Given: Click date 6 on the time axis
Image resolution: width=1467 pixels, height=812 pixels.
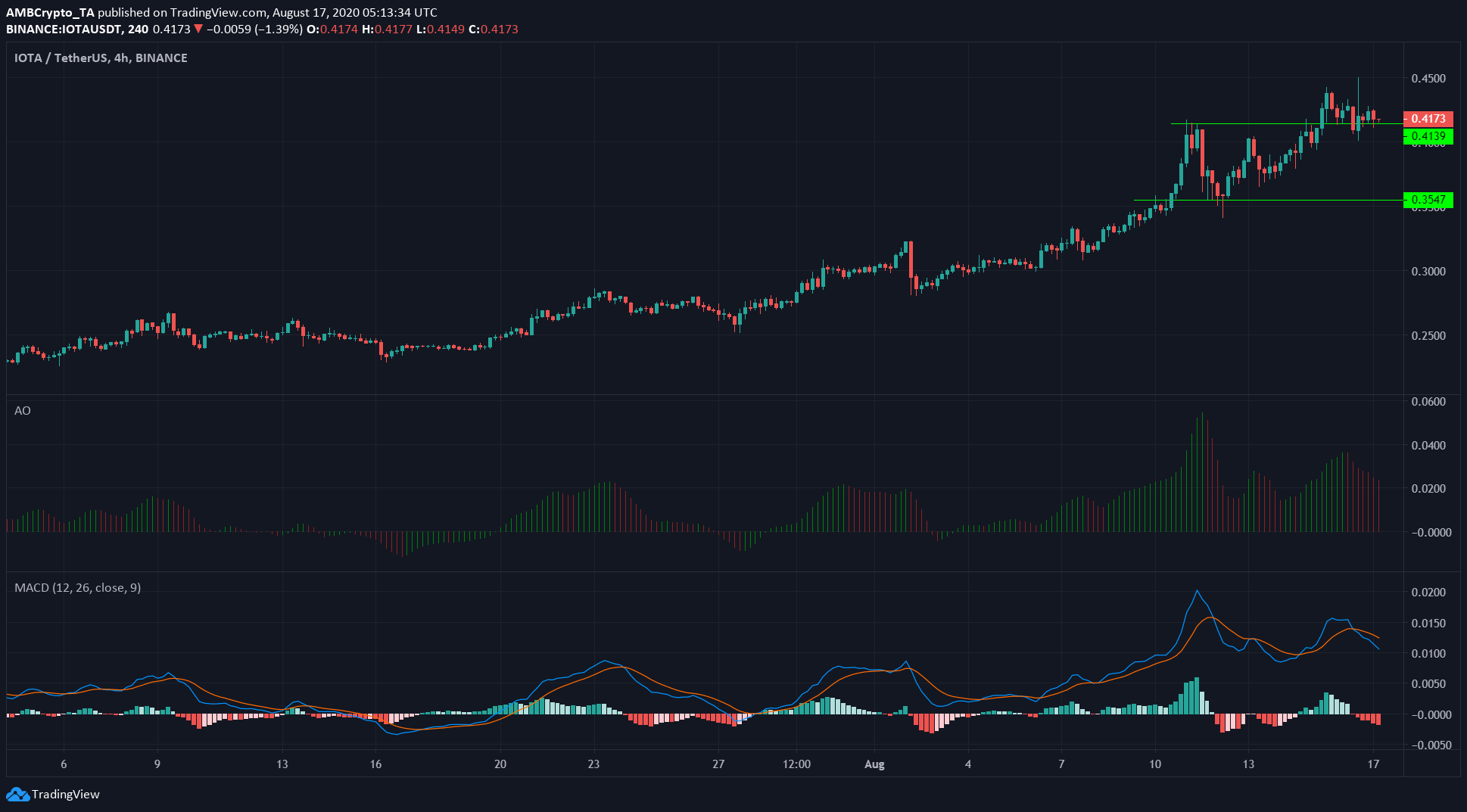Looking at the screenshot, I should 64,764.
